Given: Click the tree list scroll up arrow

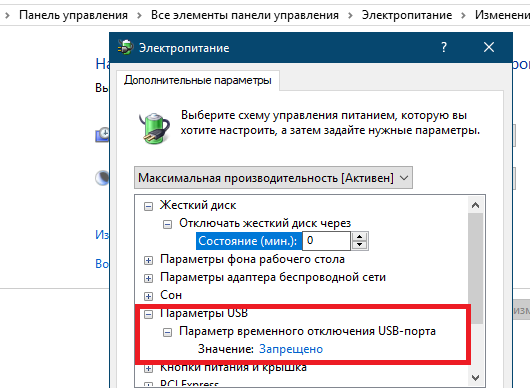Looking at the screenshot, I should click(476, 205).
